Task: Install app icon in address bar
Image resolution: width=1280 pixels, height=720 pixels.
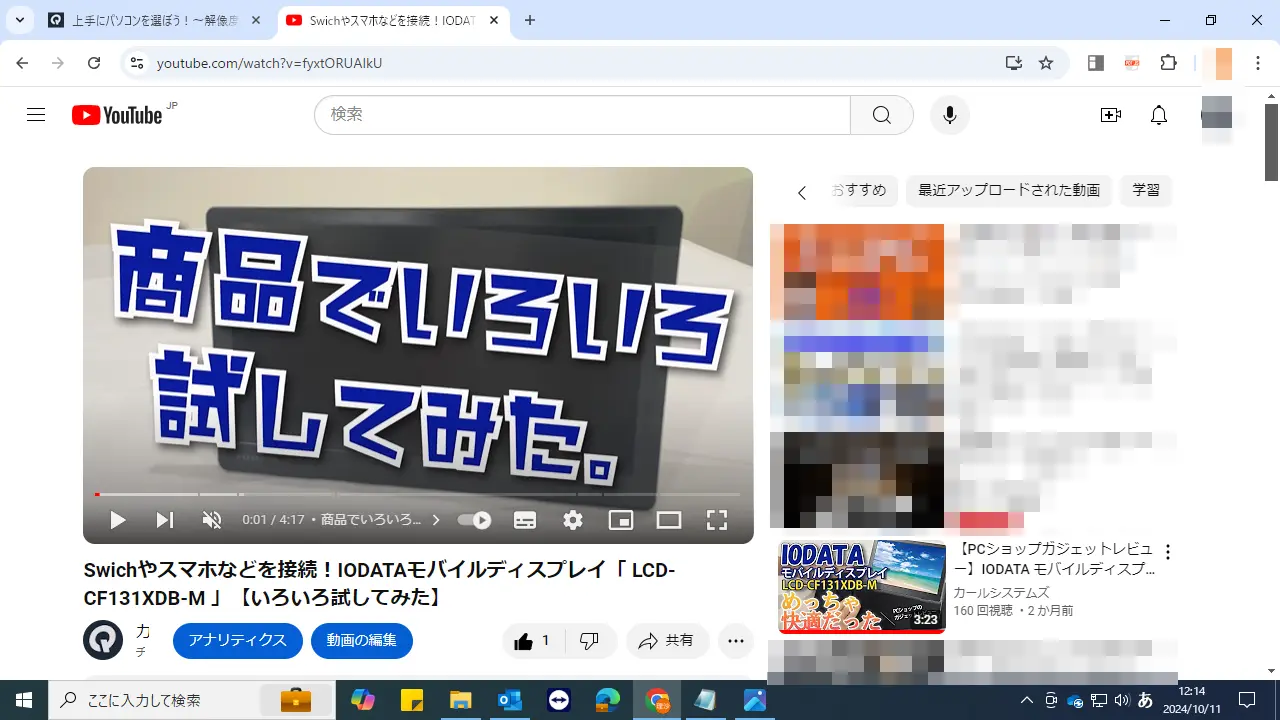Action: tap(1014, 63)
